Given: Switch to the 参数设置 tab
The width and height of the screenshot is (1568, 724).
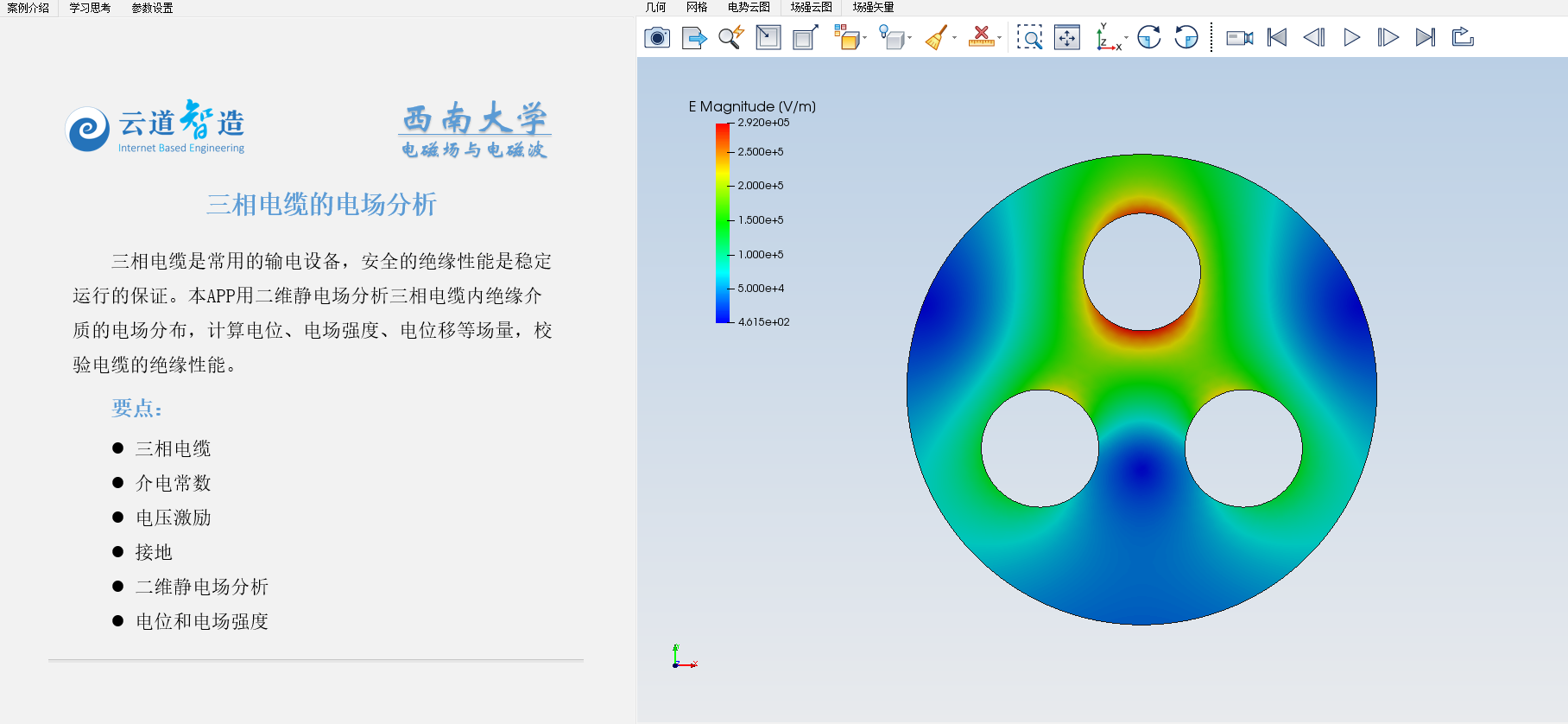Looking at the screenshot, I should pyautogui.click(x=152, y=8).
